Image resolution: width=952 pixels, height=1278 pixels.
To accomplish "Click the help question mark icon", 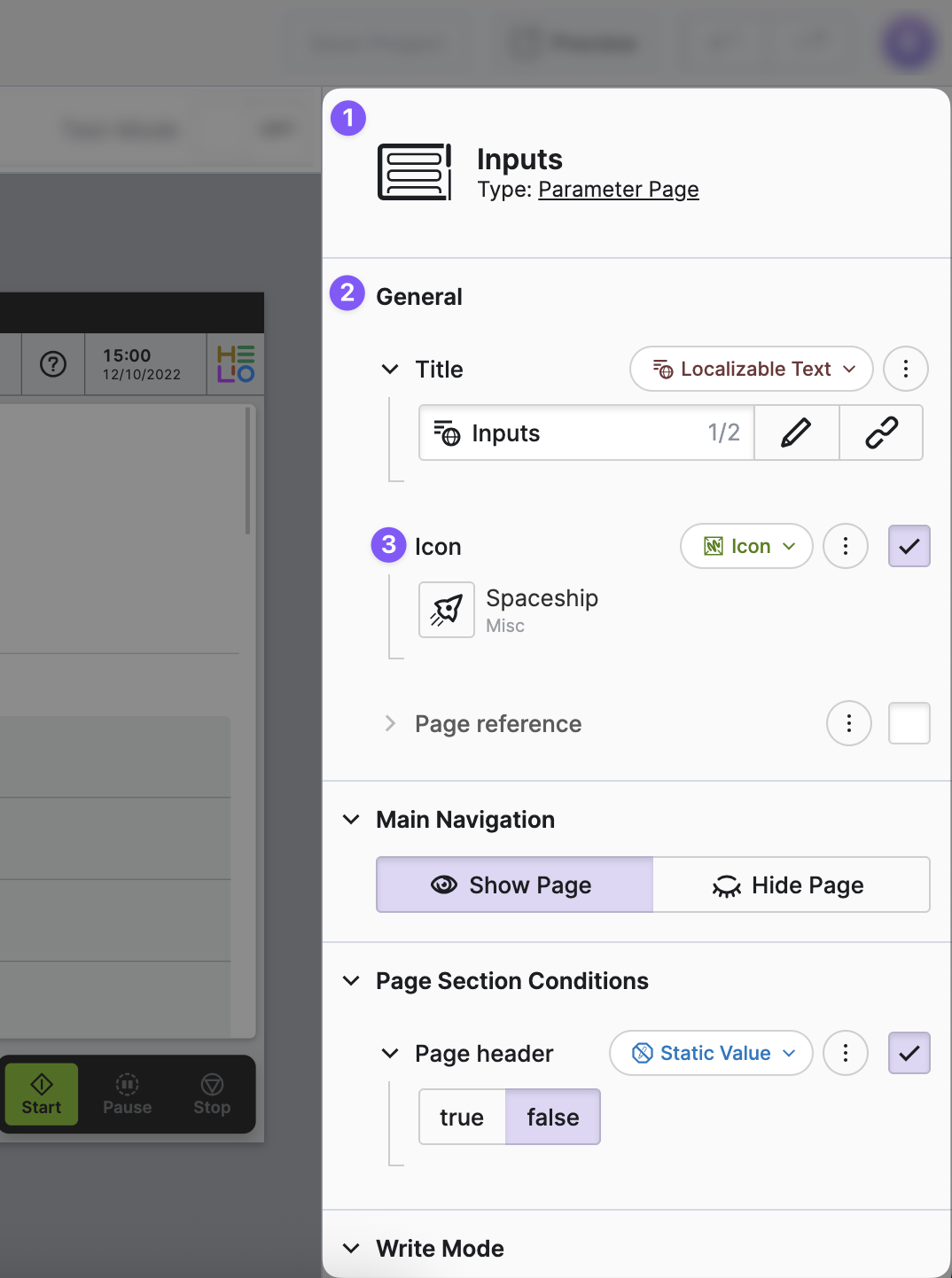I will coord(53,364).
